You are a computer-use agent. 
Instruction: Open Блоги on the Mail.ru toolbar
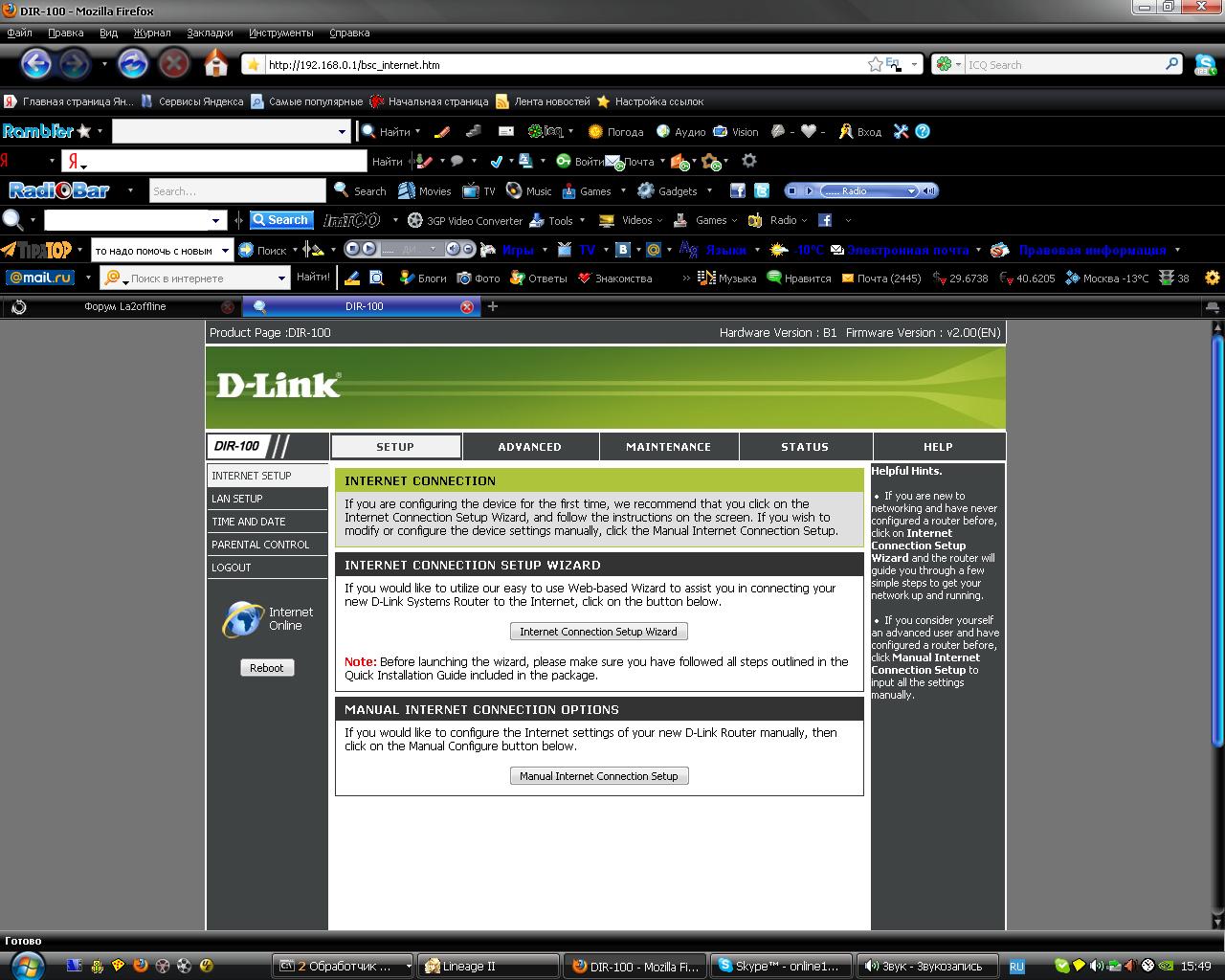(423, 278)
